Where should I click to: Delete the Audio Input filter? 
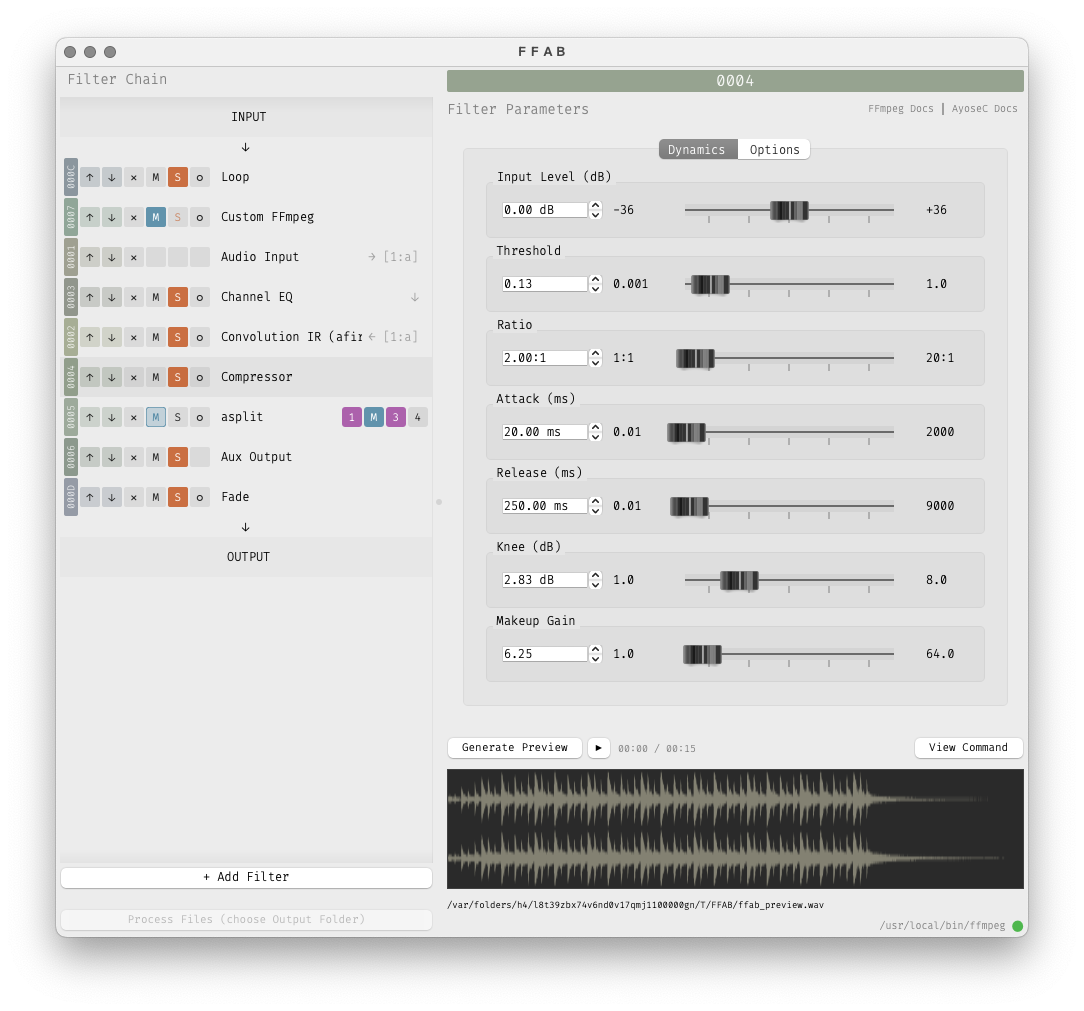tap(134, 257)
